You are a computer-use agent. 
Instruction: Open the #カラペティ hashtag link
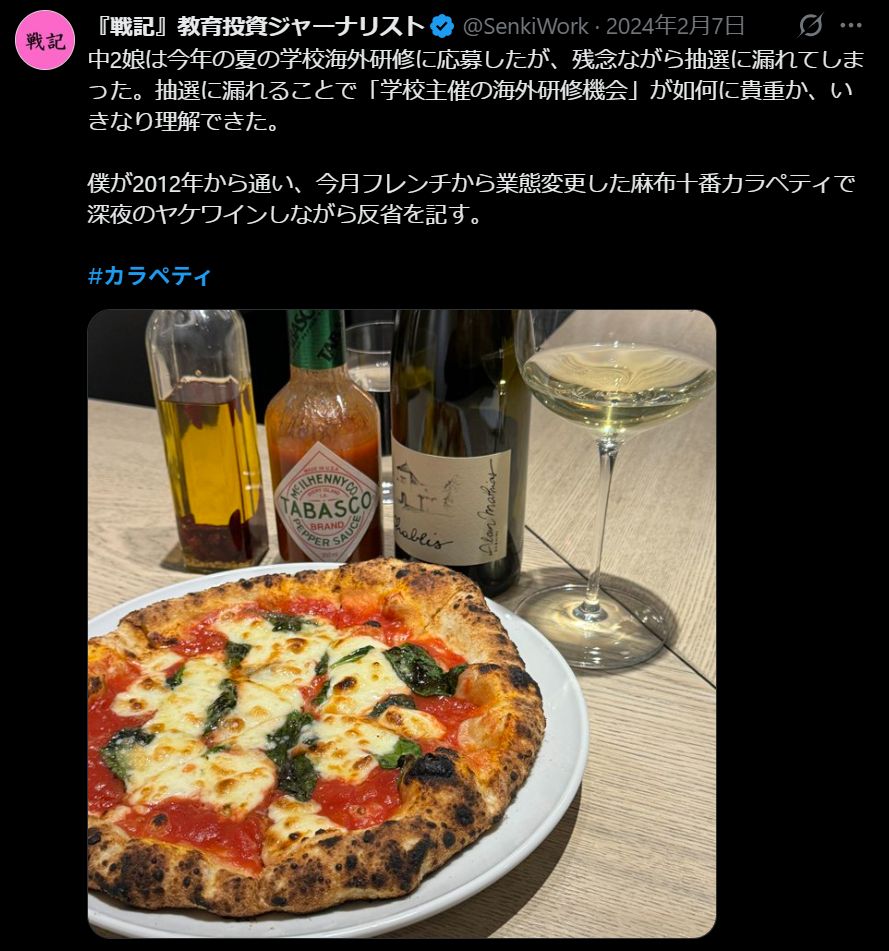149,276
